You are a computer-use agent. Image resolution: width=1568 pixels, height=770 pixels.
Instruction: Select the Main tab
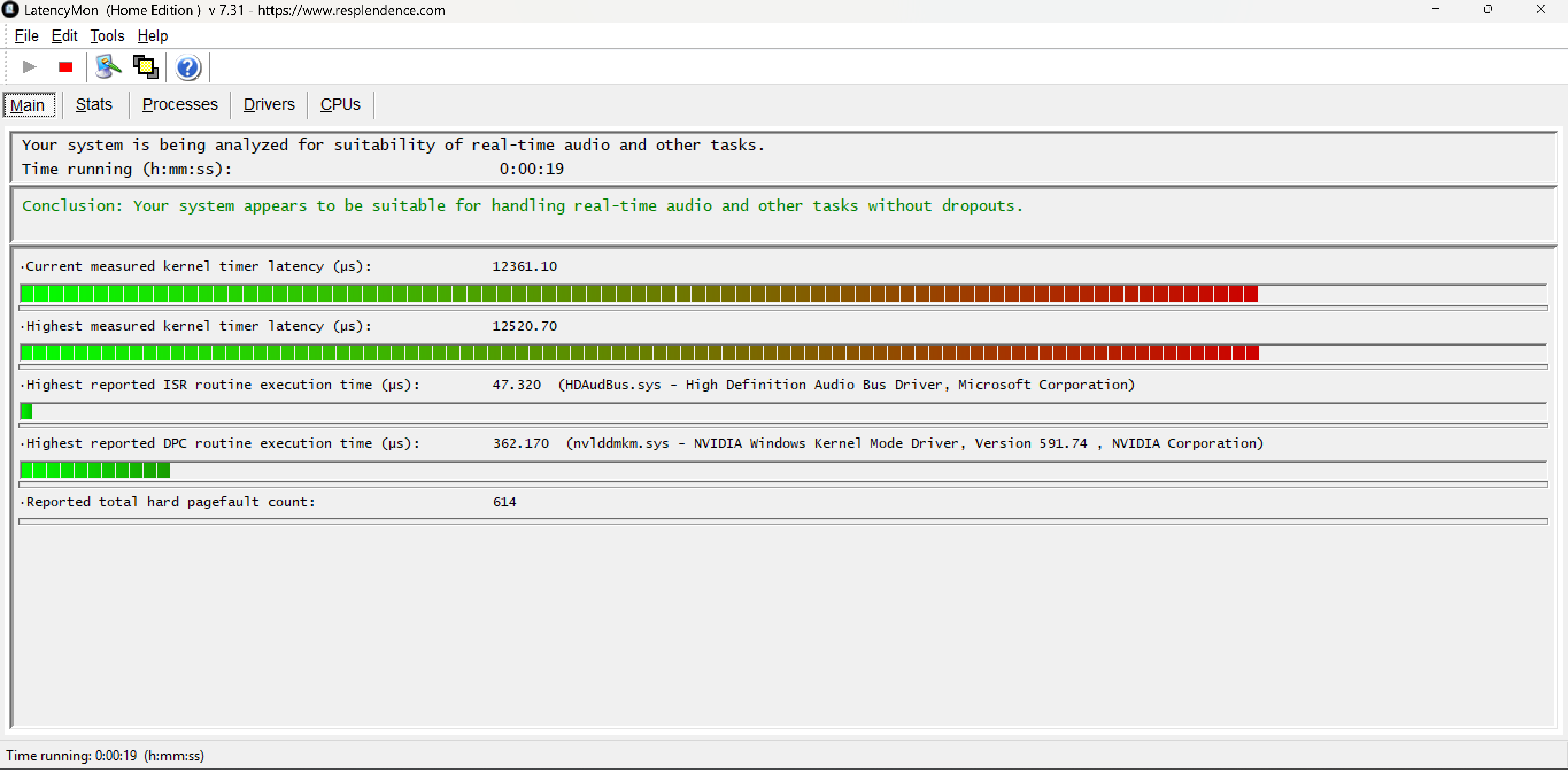(x=28, y=105)
